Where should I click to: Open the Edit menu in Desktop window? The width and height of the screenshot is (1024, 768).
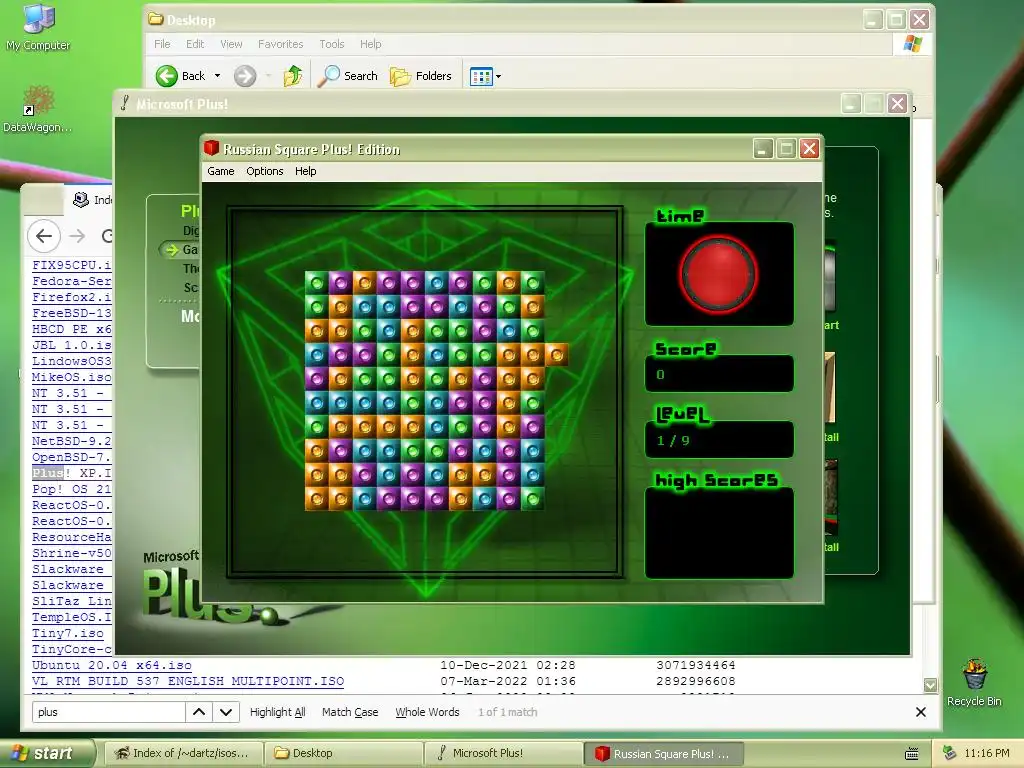coord(195,44)
